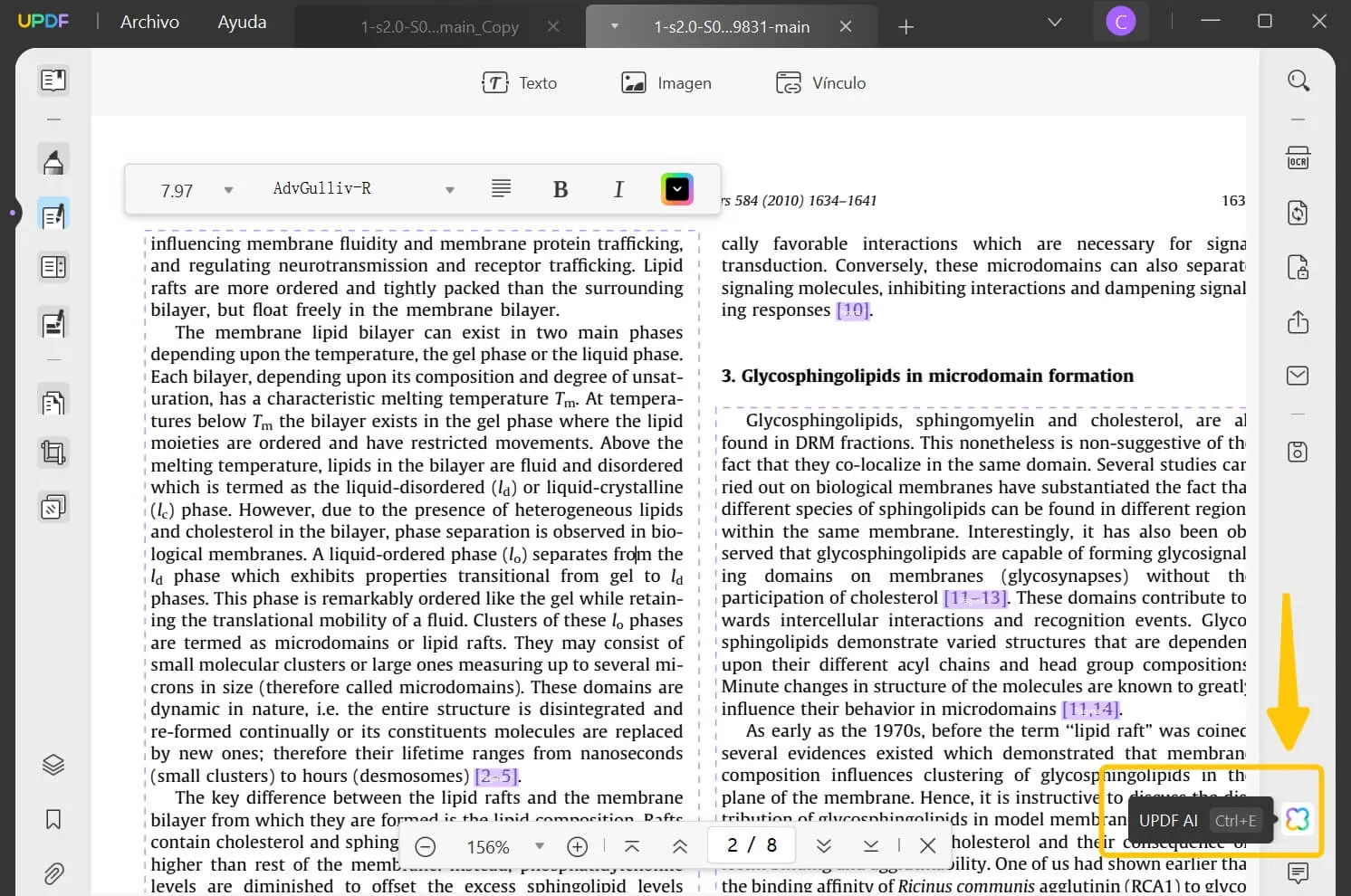Send file by email
Screen dimensions: 1351x896
pyautogui.click(x=1298, y=376)
